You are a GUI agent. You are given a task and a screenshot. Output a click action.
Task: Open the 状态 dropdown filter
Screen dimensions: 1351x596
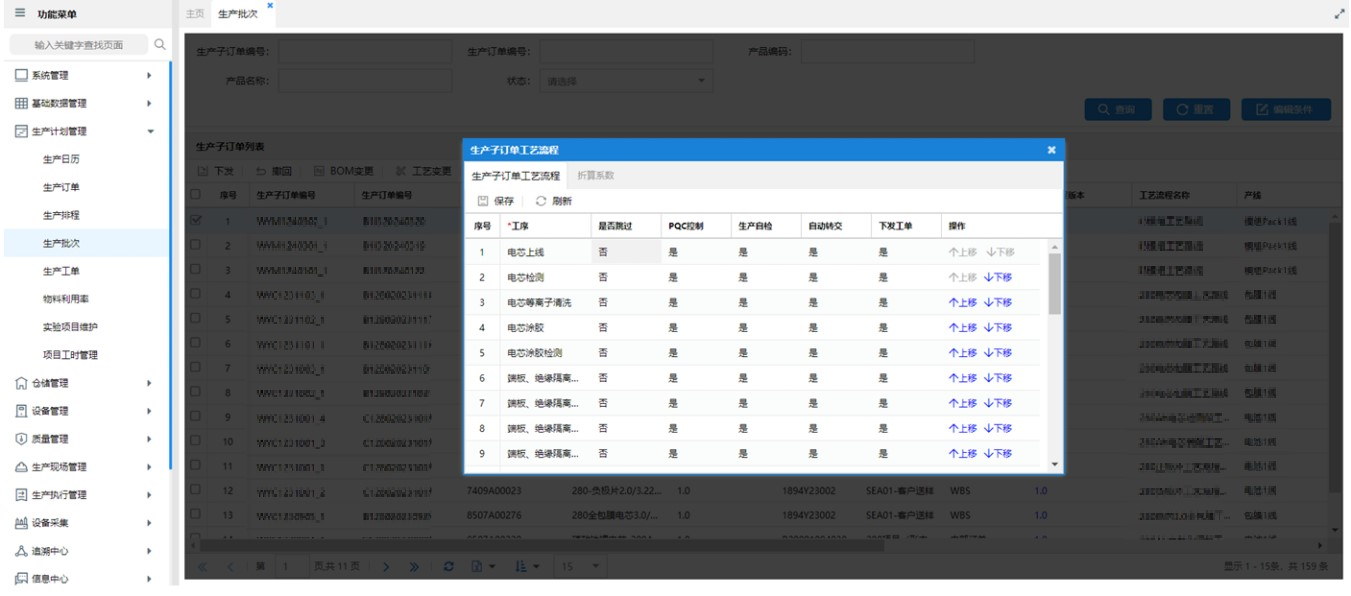625,81
